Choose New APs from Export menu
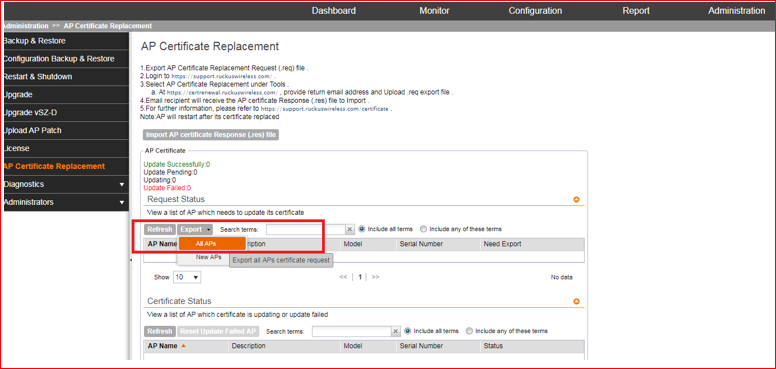Image resolution: width=776 pixels, height=369 pixels. [x=208, y=257]
